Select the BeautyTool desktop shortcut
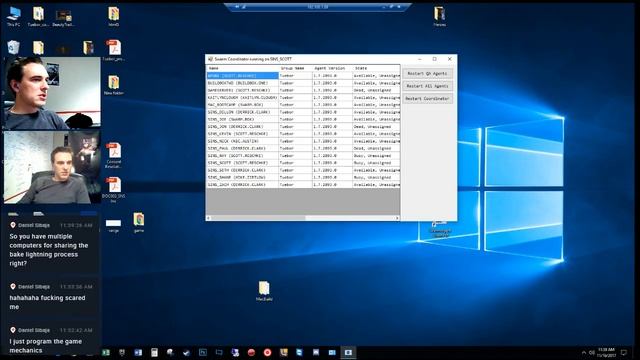 click(63, 17)
